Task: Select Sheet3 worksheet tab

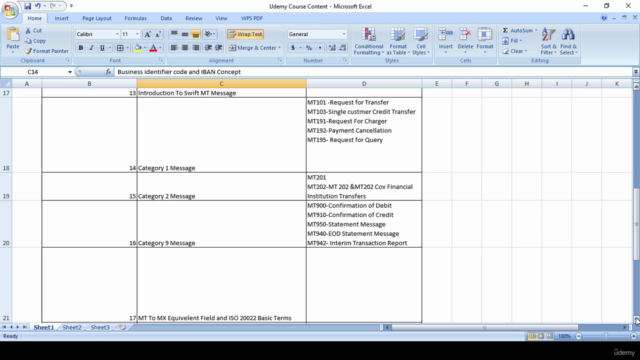Action: tap(100, 327)
